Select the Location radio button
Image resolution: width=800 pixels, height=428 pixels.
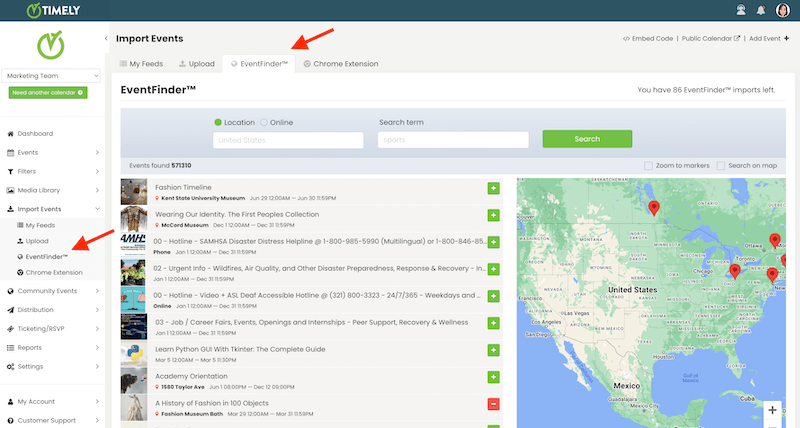218,122
